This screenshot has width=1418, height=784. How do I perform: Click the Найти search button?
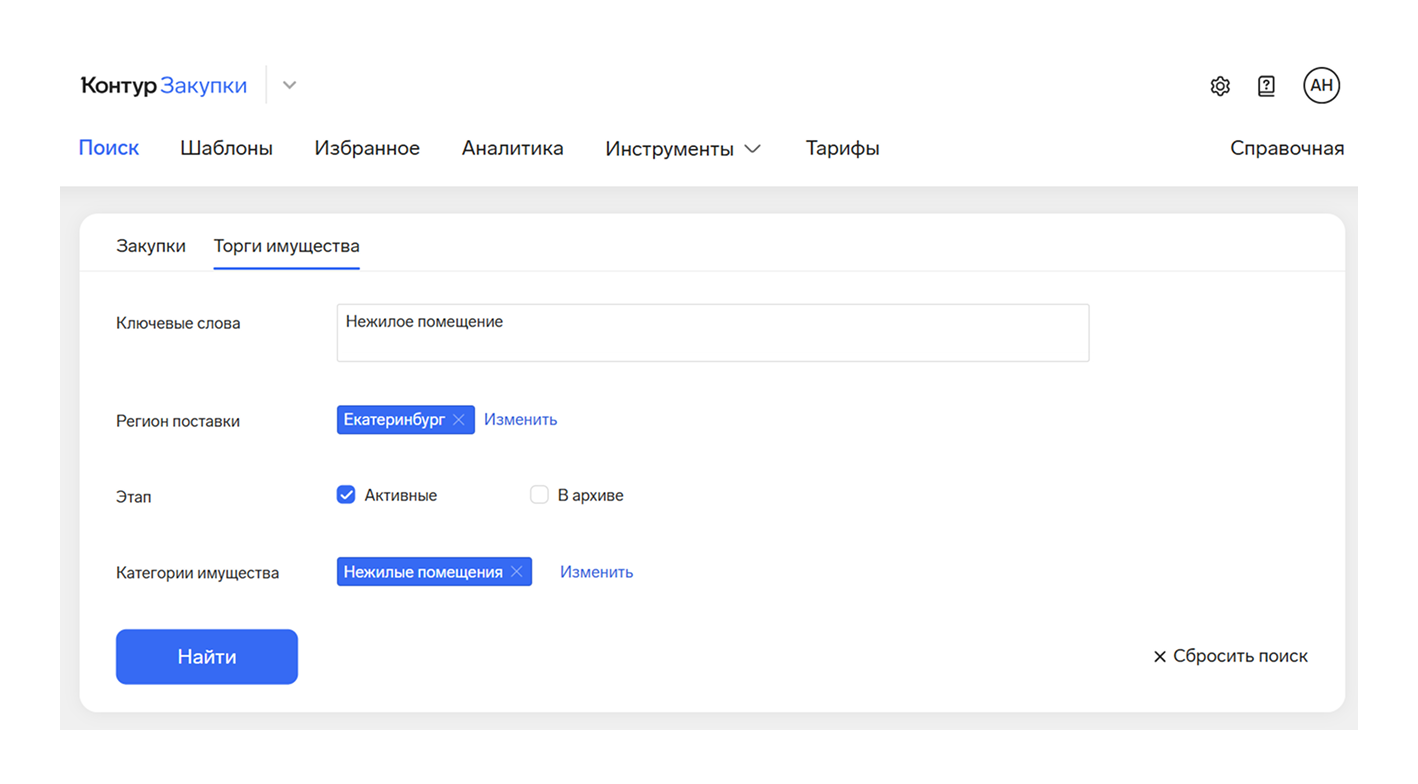tap(207, 657)
